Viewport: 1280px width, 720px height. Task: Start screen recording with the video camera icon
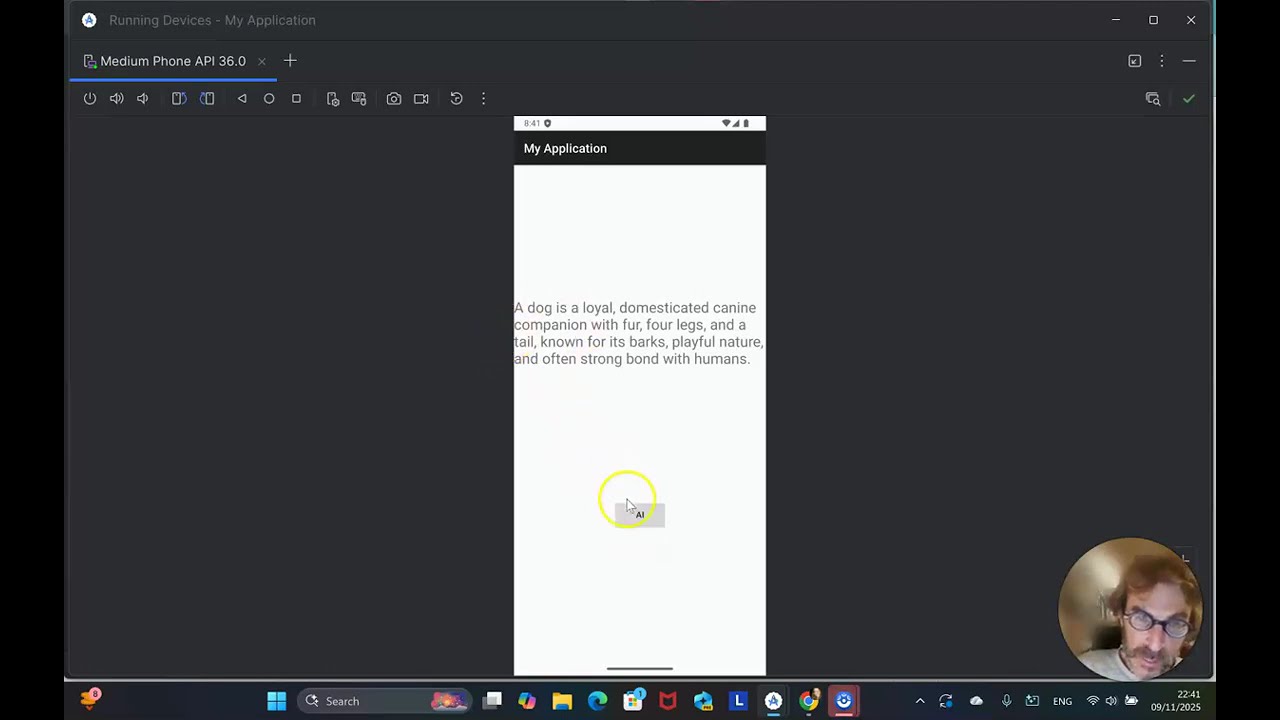click(421, 99)
